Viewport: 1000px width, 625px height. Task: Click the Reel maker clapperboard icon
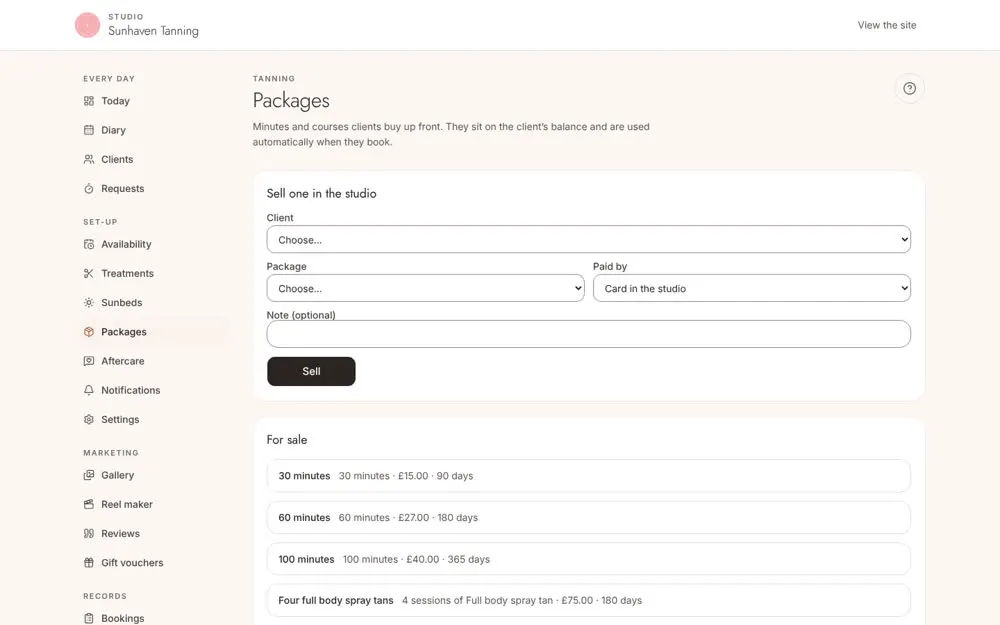pos(89,504)
